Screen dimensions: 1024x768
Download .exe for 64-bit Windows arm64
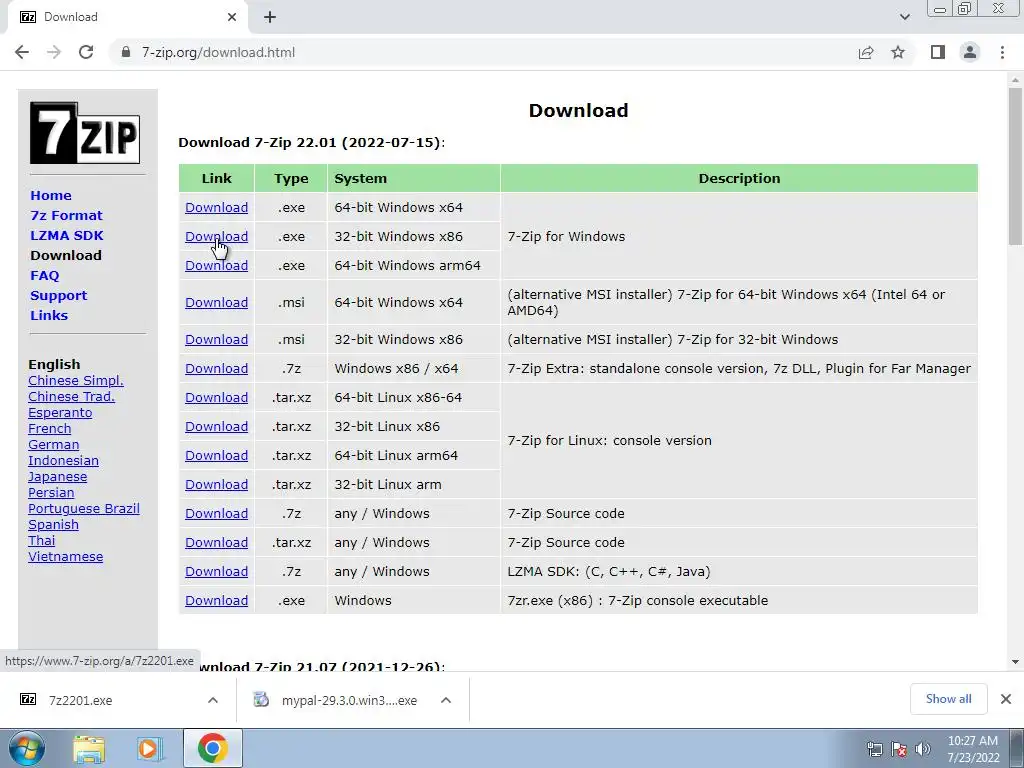(x=216, y=266)
